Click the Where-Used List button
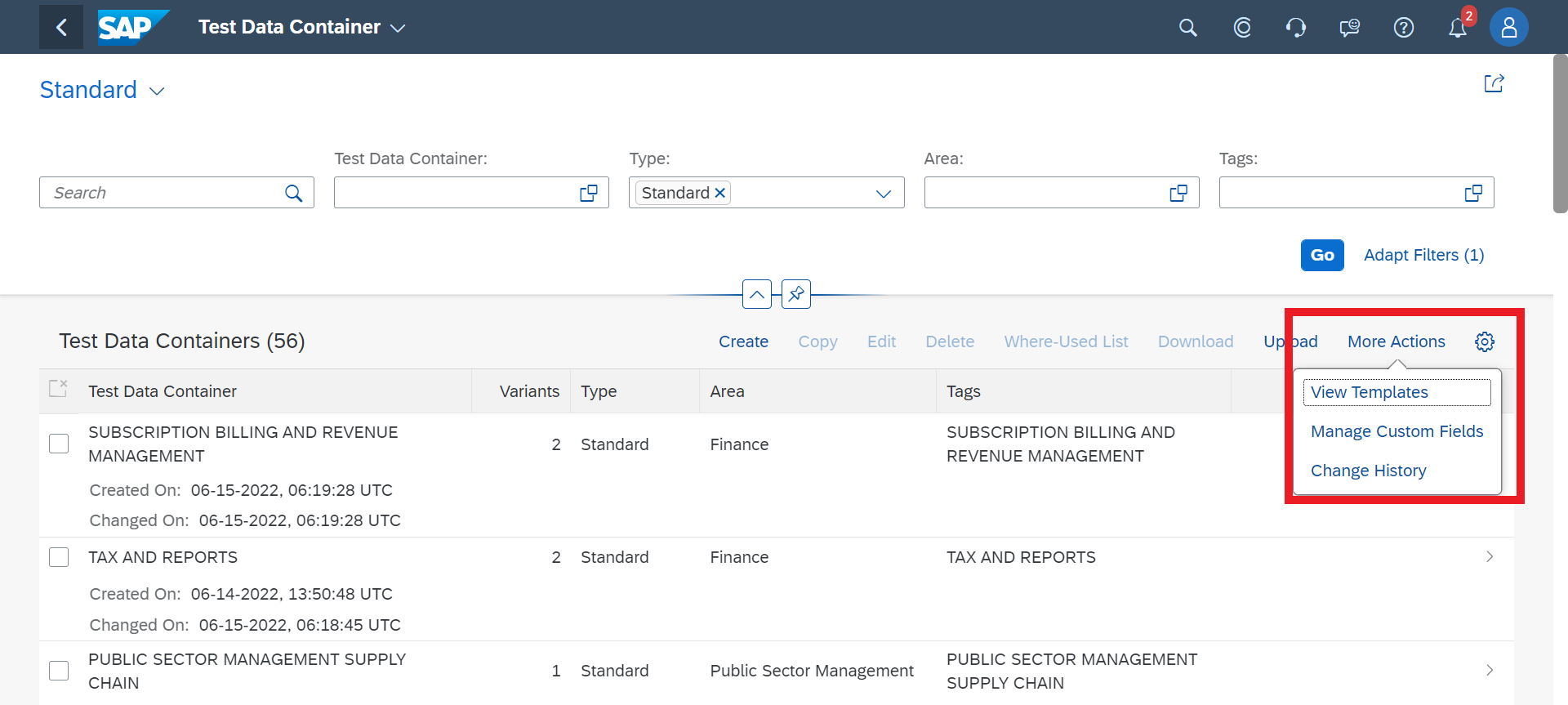 [1066, 341]
